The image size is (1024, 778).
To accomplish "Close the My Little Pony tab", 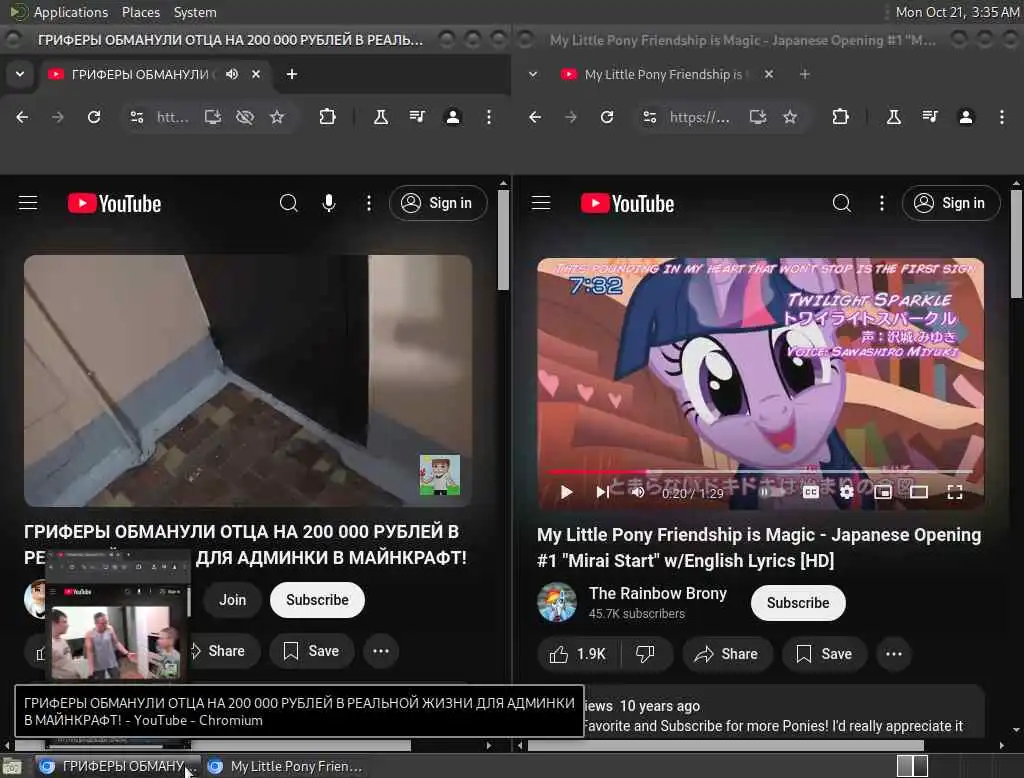I will 769,74.
